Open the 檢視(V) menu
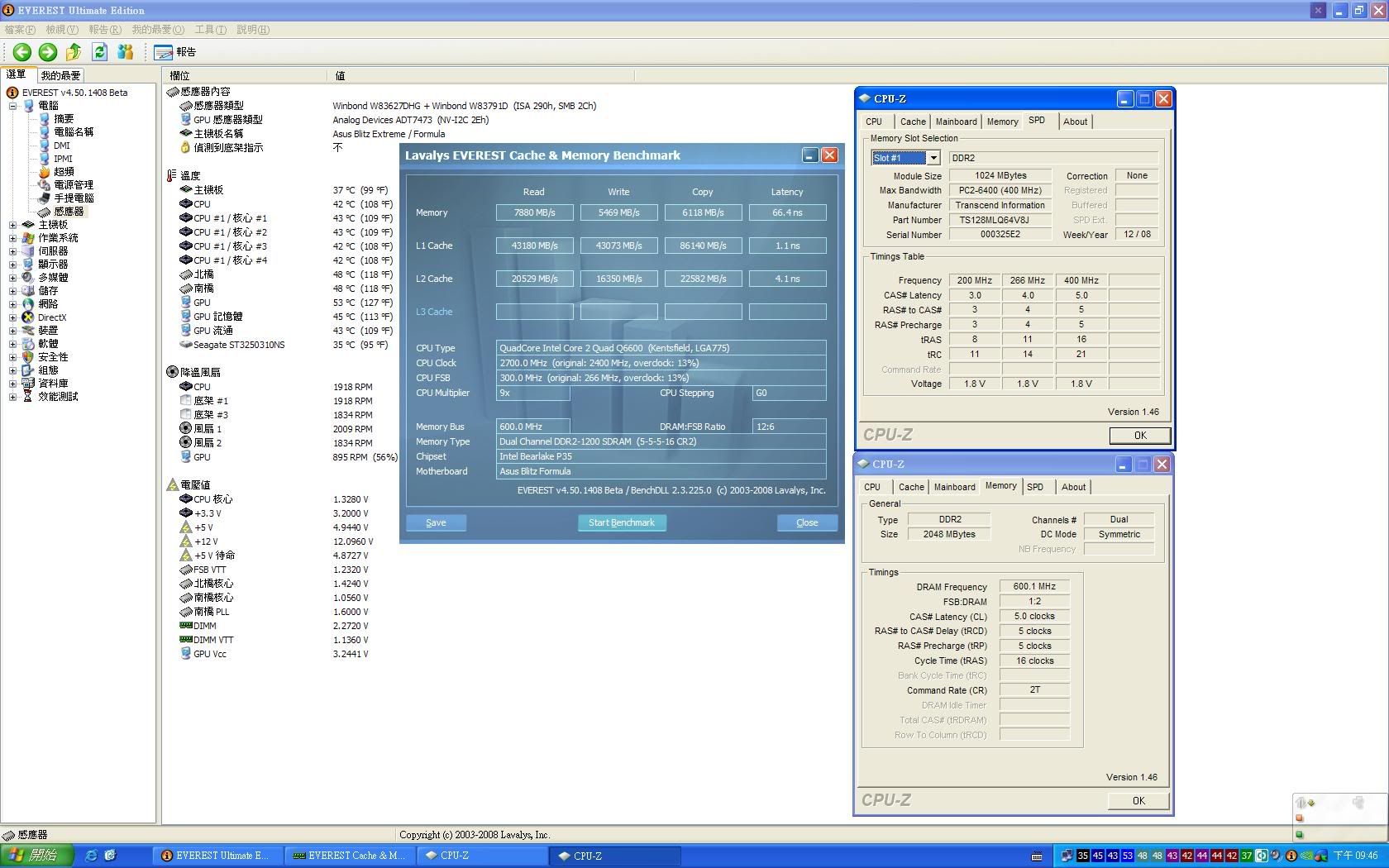The height and width of the screenshot is (868, 1389). click(x=62, y=30)
